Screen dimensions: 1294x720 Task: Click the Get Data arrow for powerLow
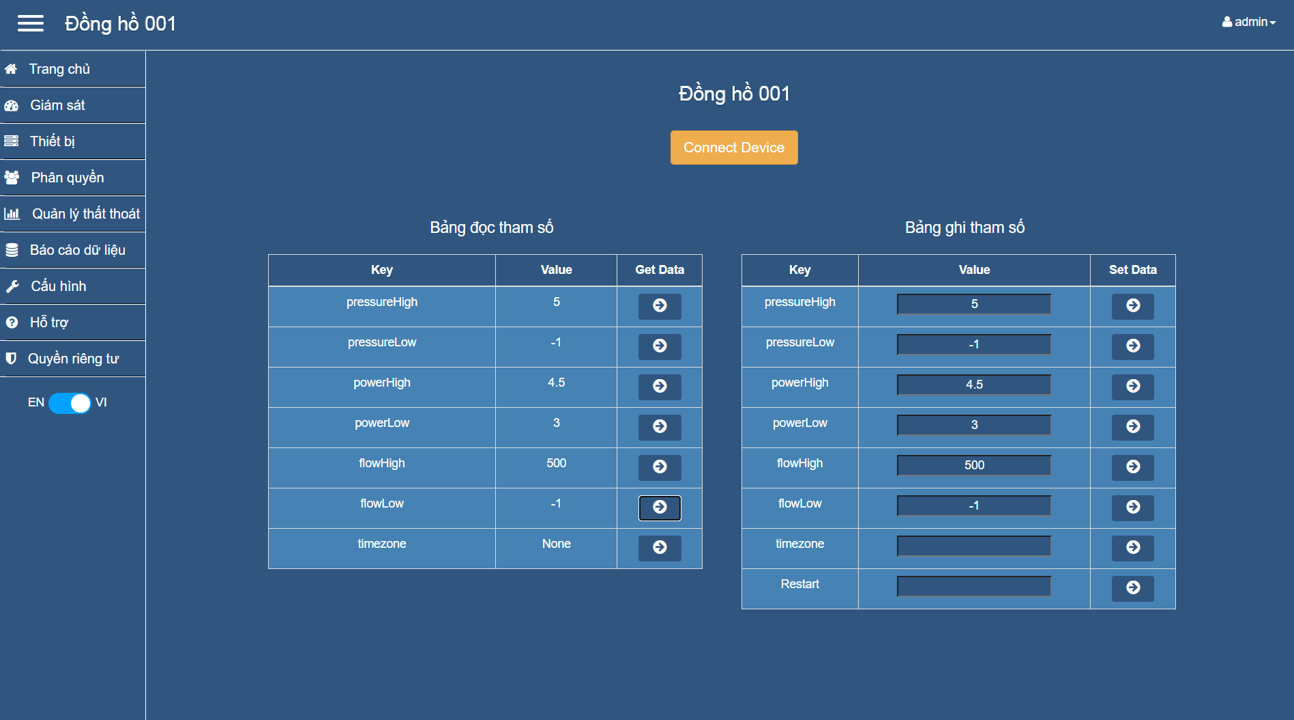click(659, 427)
